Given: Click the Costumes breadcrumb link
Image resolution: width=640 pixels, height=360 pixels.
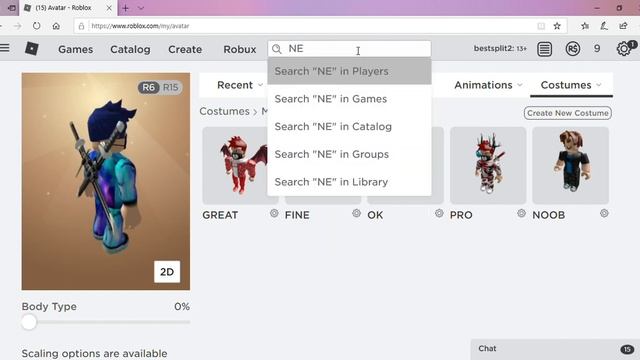Looking at the screenshot, I should coord(224,111).
